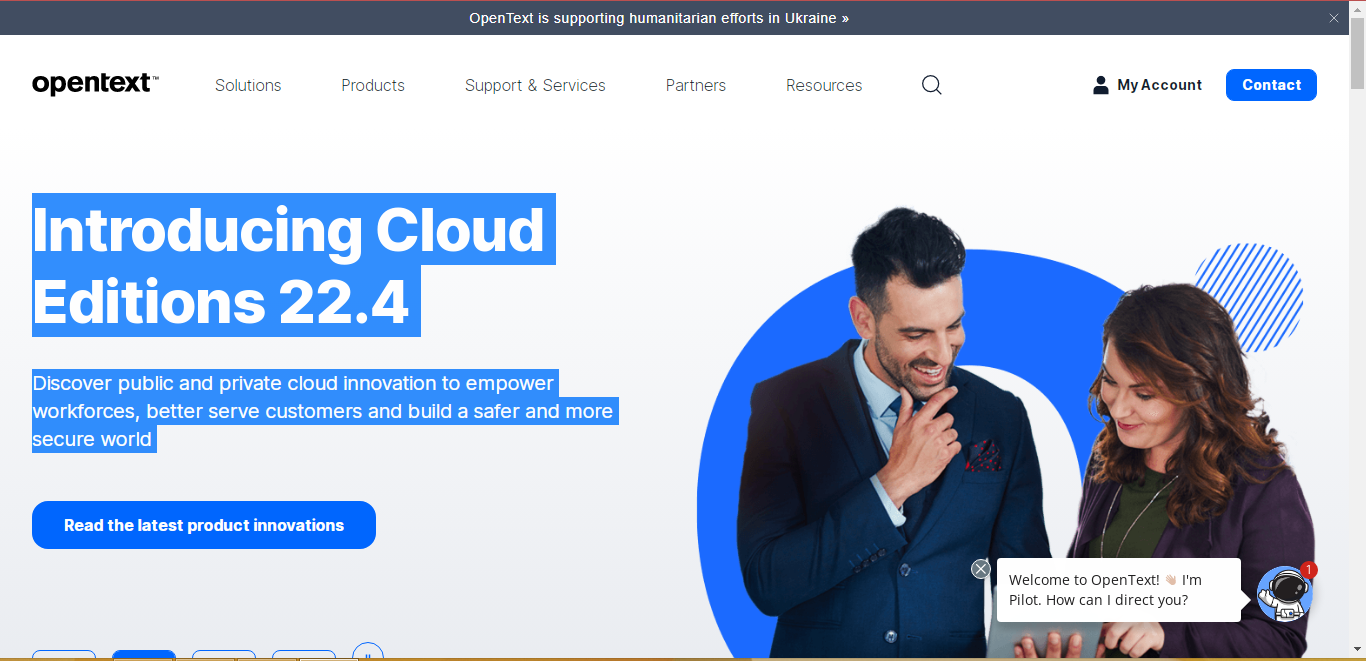Click the opentext logo

93,83
